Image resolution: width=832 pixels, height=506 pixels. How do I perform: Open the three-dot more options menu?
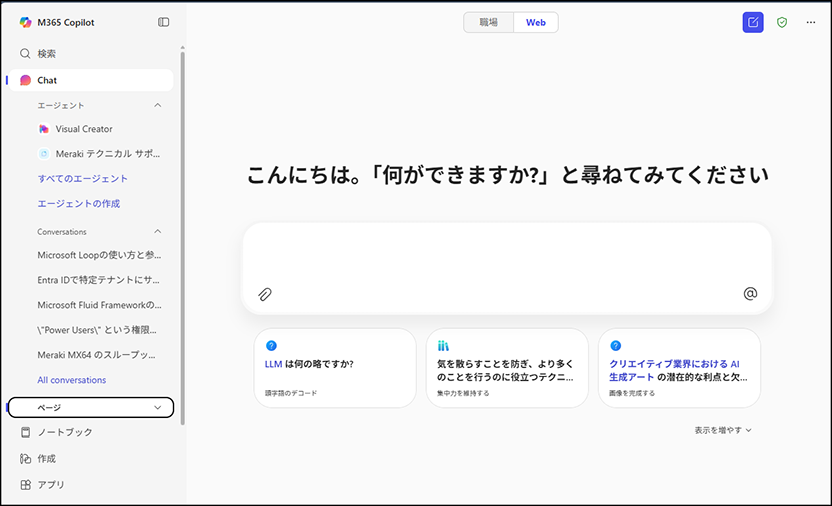coord(811,22)
